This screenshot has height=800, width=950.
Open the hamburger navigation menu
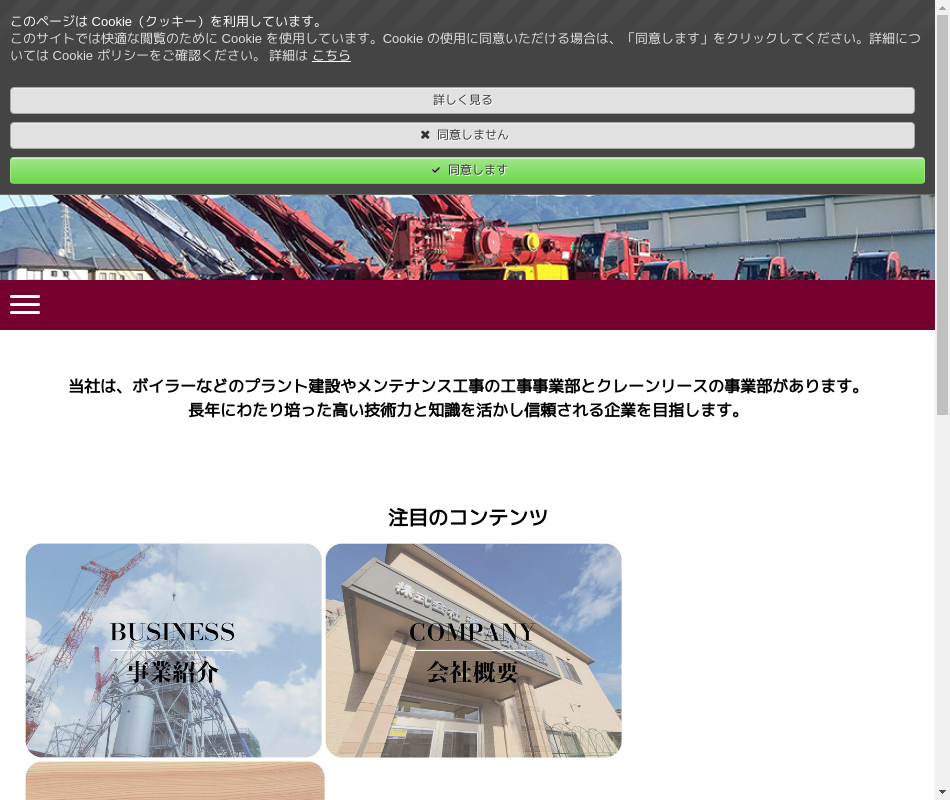click(x=25, y=305)
